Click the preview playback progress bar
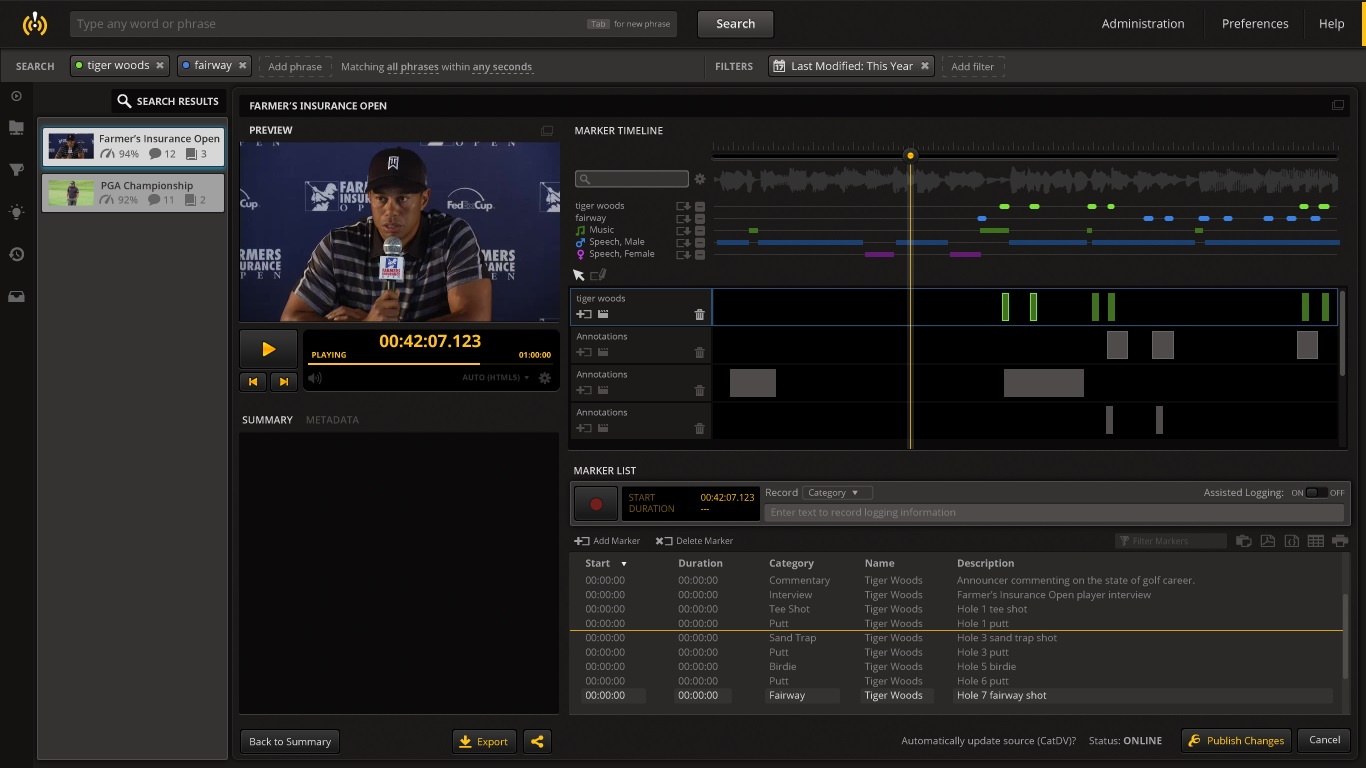Image resolution: width=1366 pixels, height=768 pixels. 430,364
